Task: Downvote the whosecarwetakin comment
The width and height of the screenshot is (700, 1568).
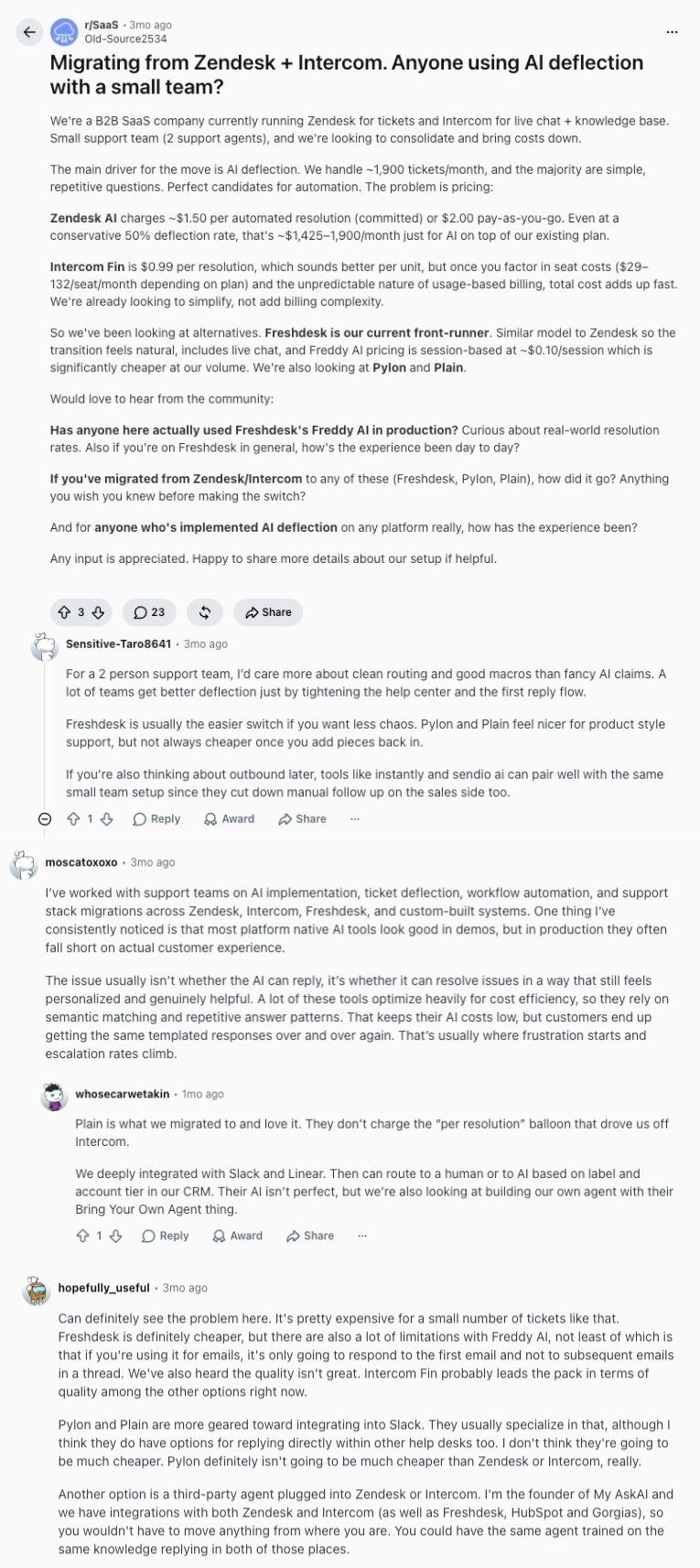Action: coord(115,1236)
